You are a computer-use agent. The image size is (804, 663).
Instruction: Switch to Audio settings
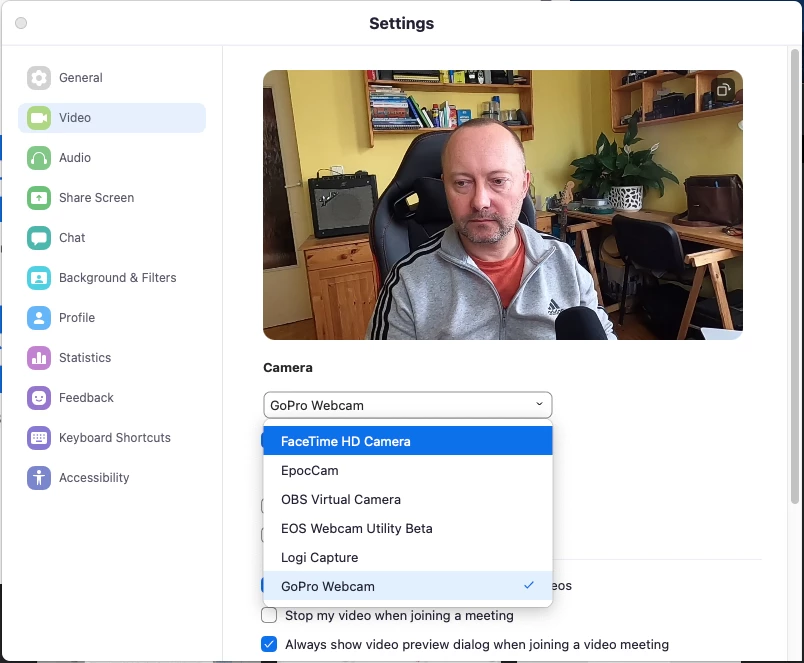click(112, 158)
